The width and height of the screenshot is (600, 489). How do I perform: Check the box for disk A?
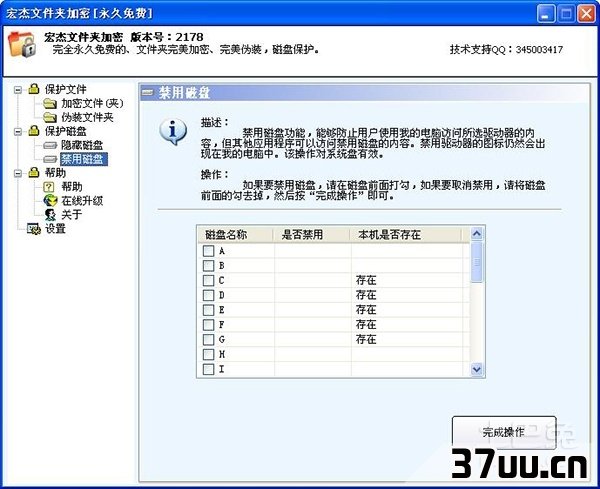[209, 251]
